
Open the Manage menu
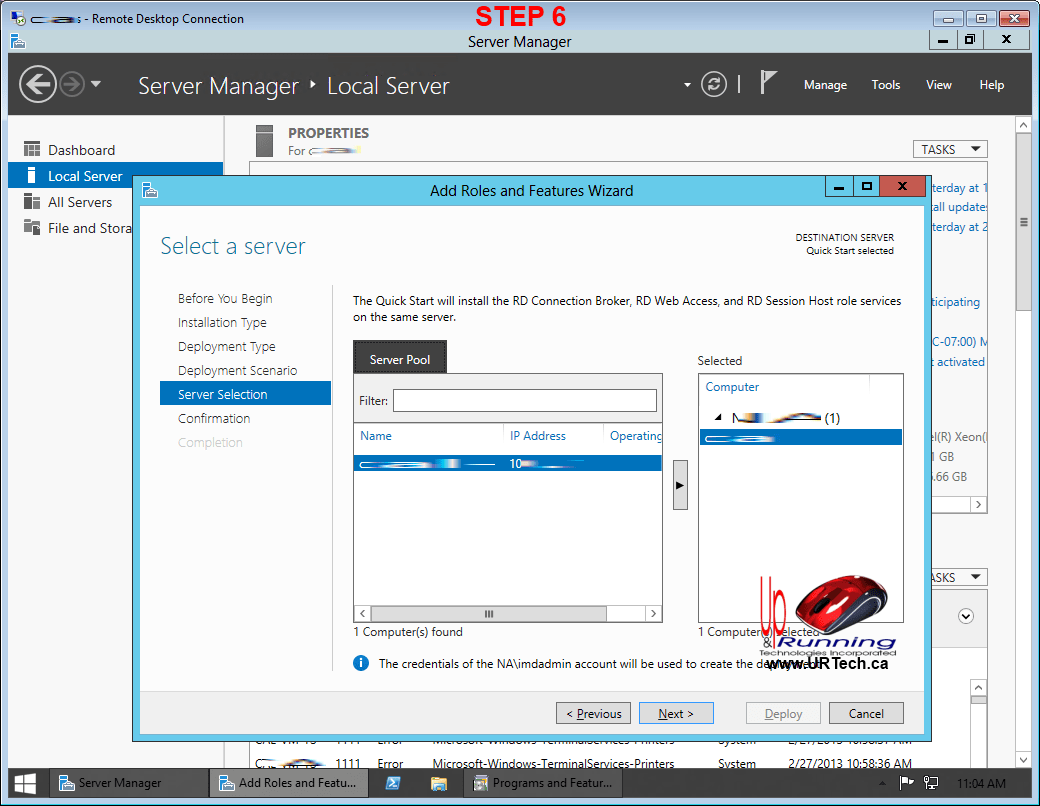tap(825, 85)
